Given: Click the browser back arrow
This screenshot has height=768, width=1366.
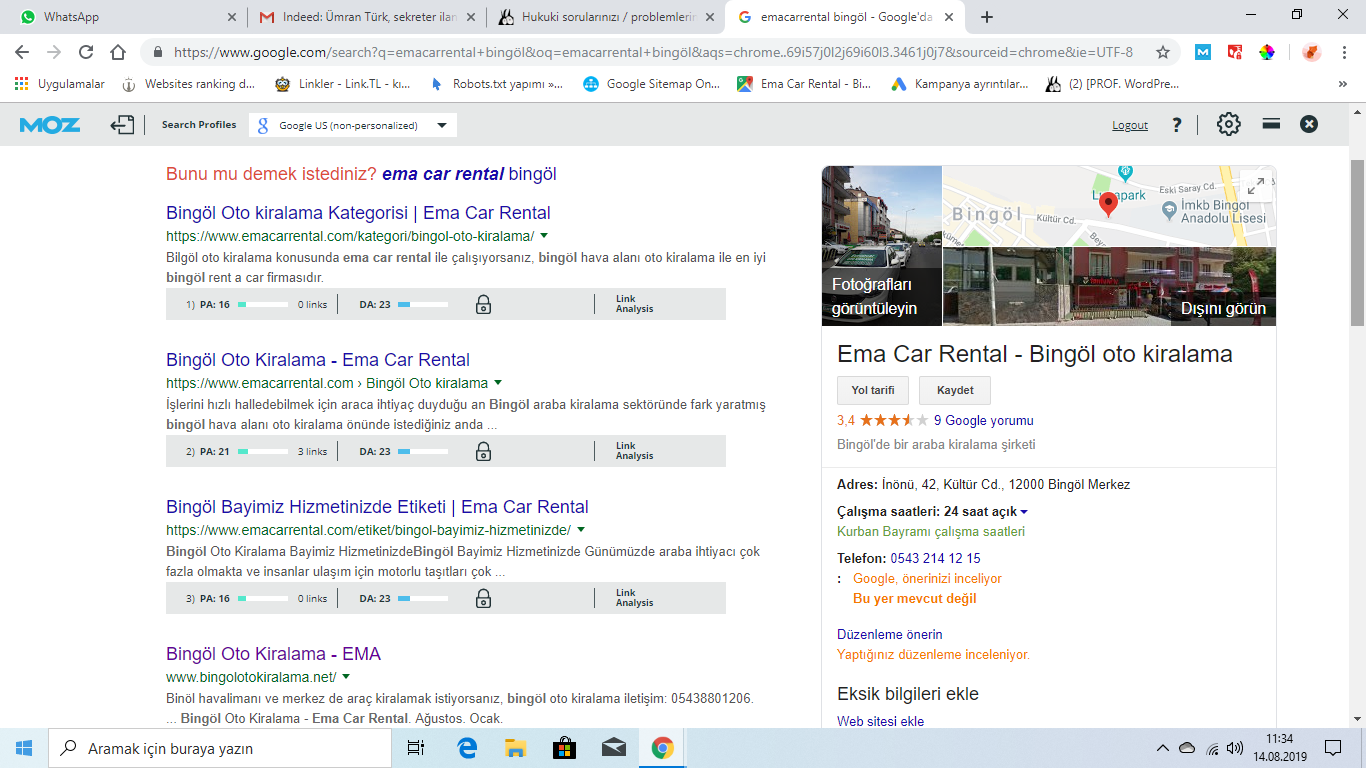Looking at the screenshot, I should click(22, 52).
